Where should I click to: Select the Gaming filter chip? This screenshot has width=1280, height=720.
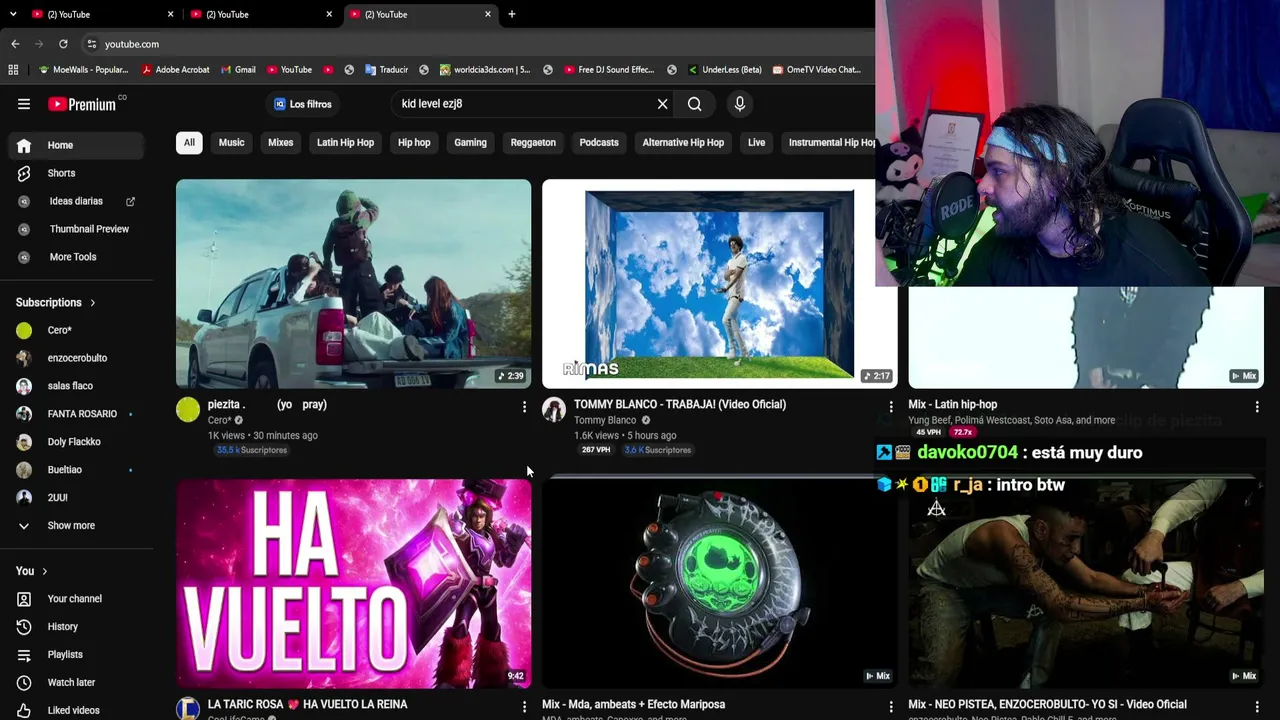coord(470,143)
